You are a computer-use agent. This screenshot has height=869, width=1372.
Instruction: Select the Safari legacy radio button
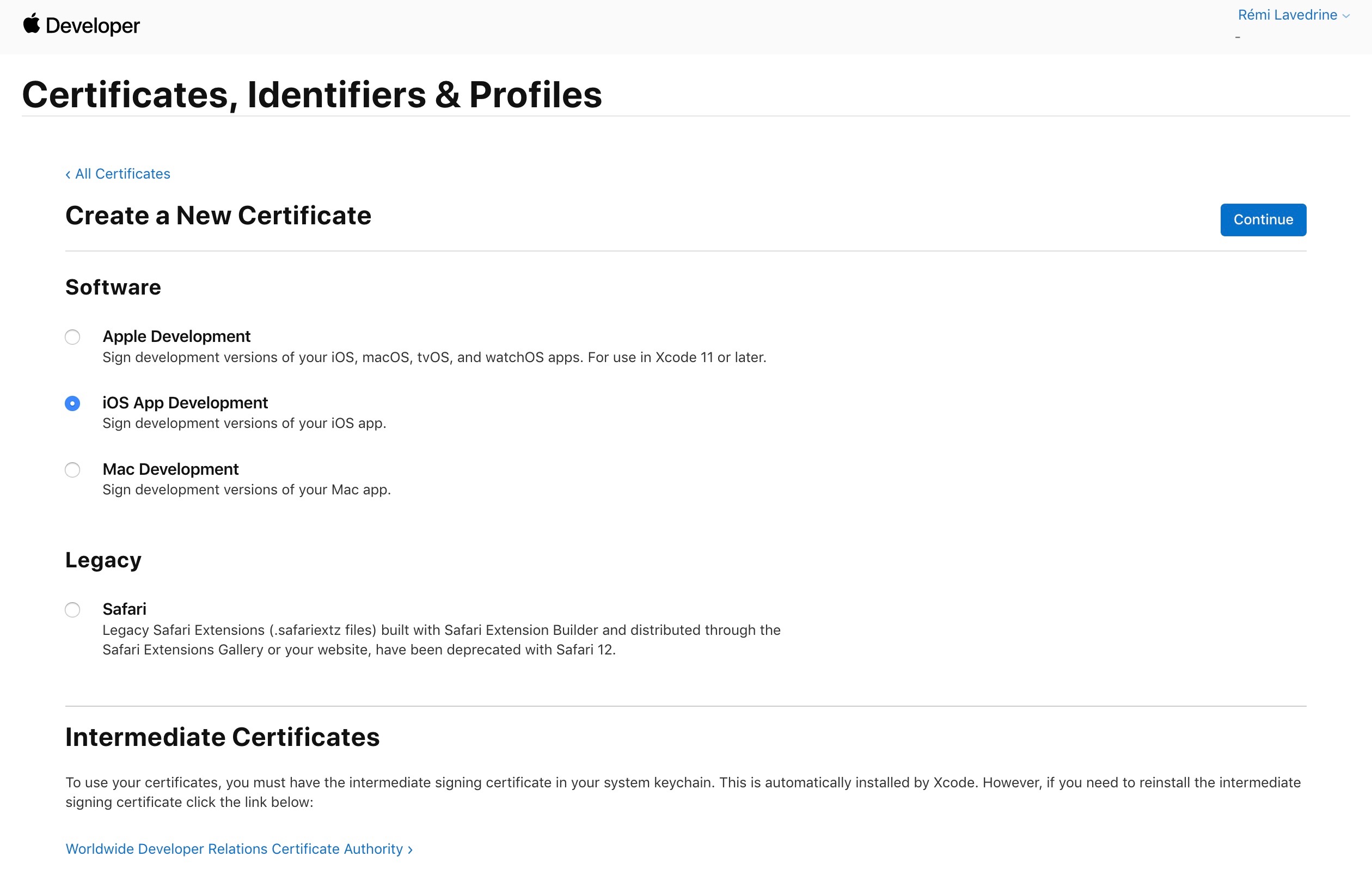click(x=72, y=610)
